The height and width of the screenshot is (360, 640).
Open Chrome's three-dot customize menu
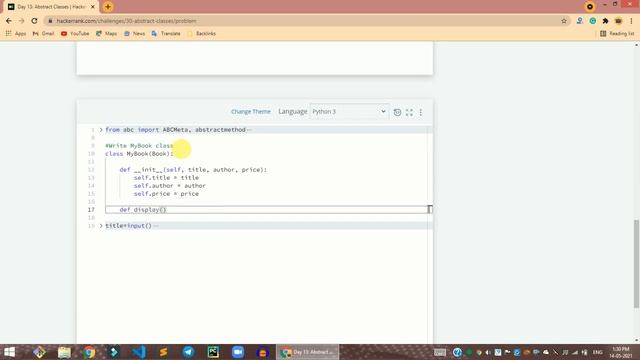point(631,21)
